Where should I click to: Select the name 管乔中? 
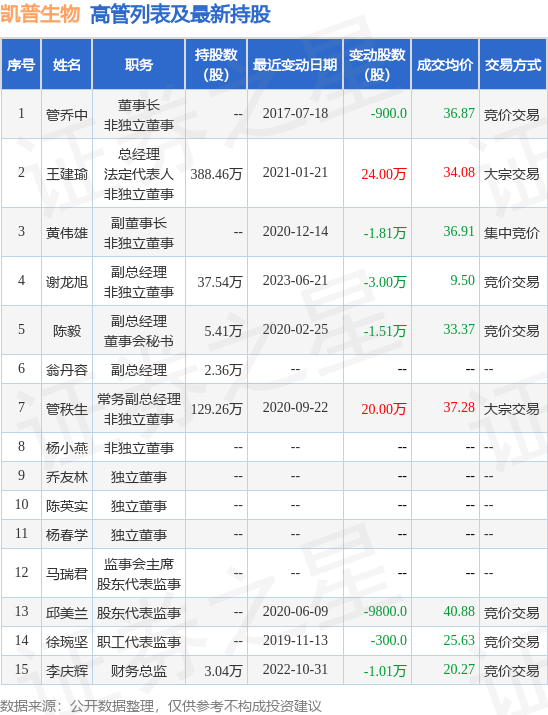(x=67, y=114)
